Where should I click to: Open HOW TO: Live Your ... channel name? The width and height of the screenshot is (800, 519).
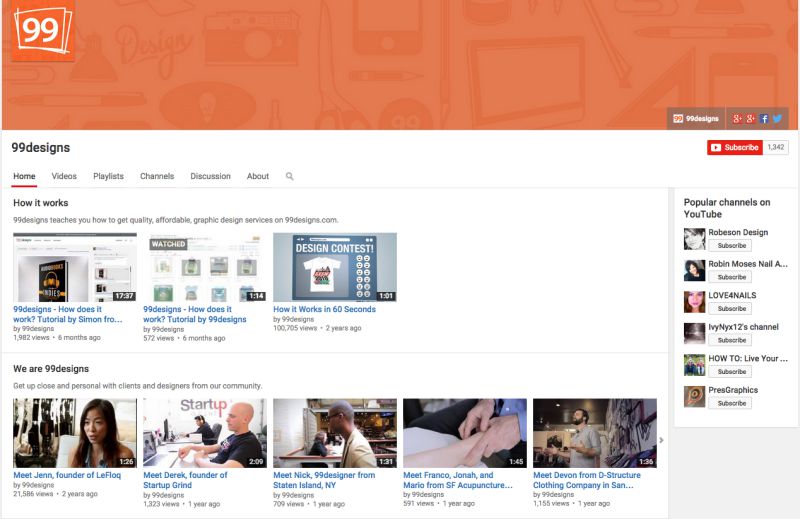[748, 359]
